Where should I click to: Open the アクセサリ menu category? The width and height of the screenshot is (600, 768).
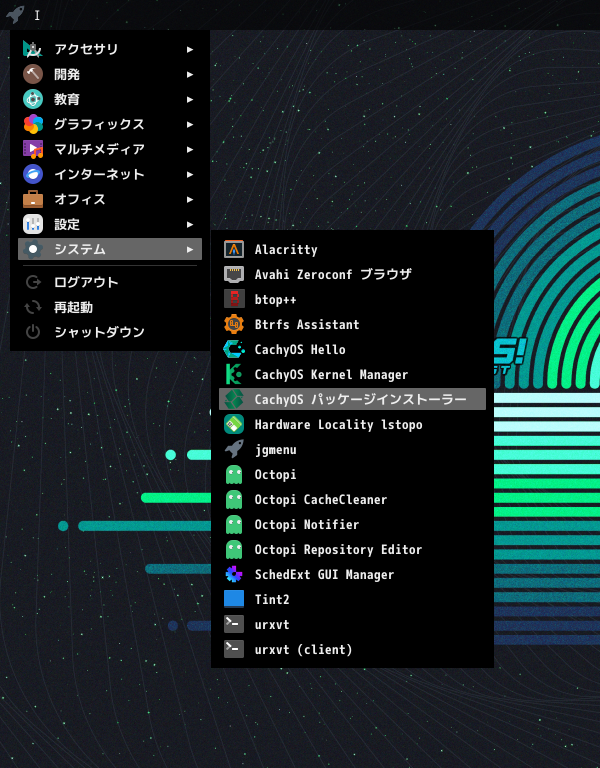(110, 49)
